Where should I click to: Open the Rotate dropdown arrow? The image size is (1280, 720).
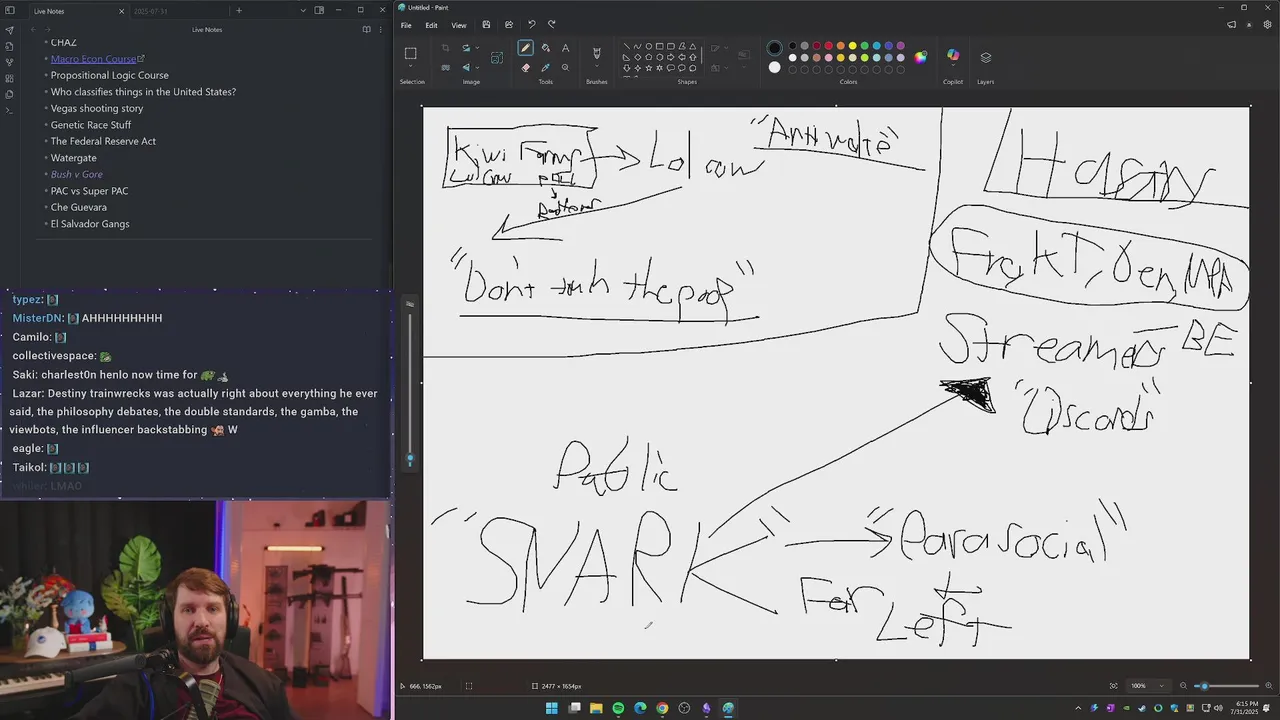477,48
